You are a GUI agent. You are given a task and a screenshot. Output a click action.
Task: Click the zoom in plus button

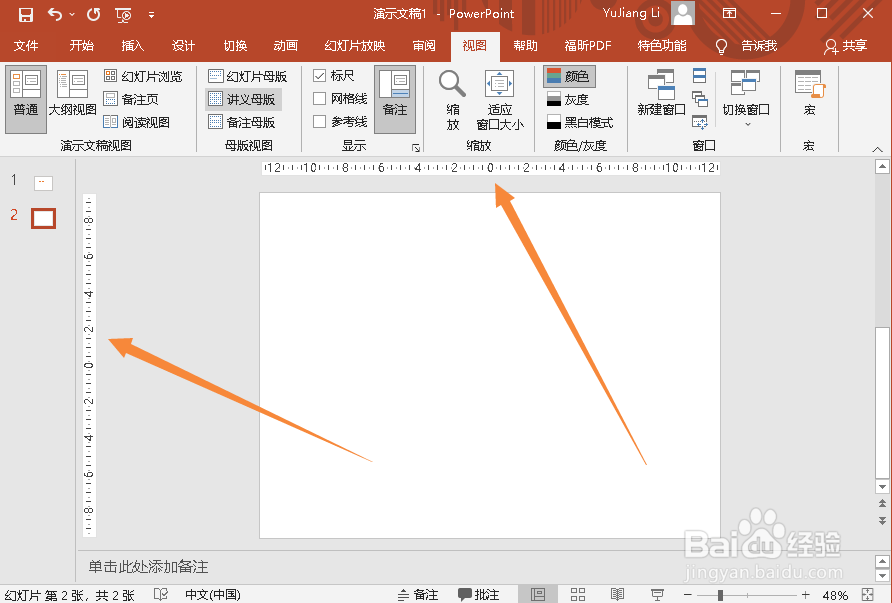pos(805,594)
